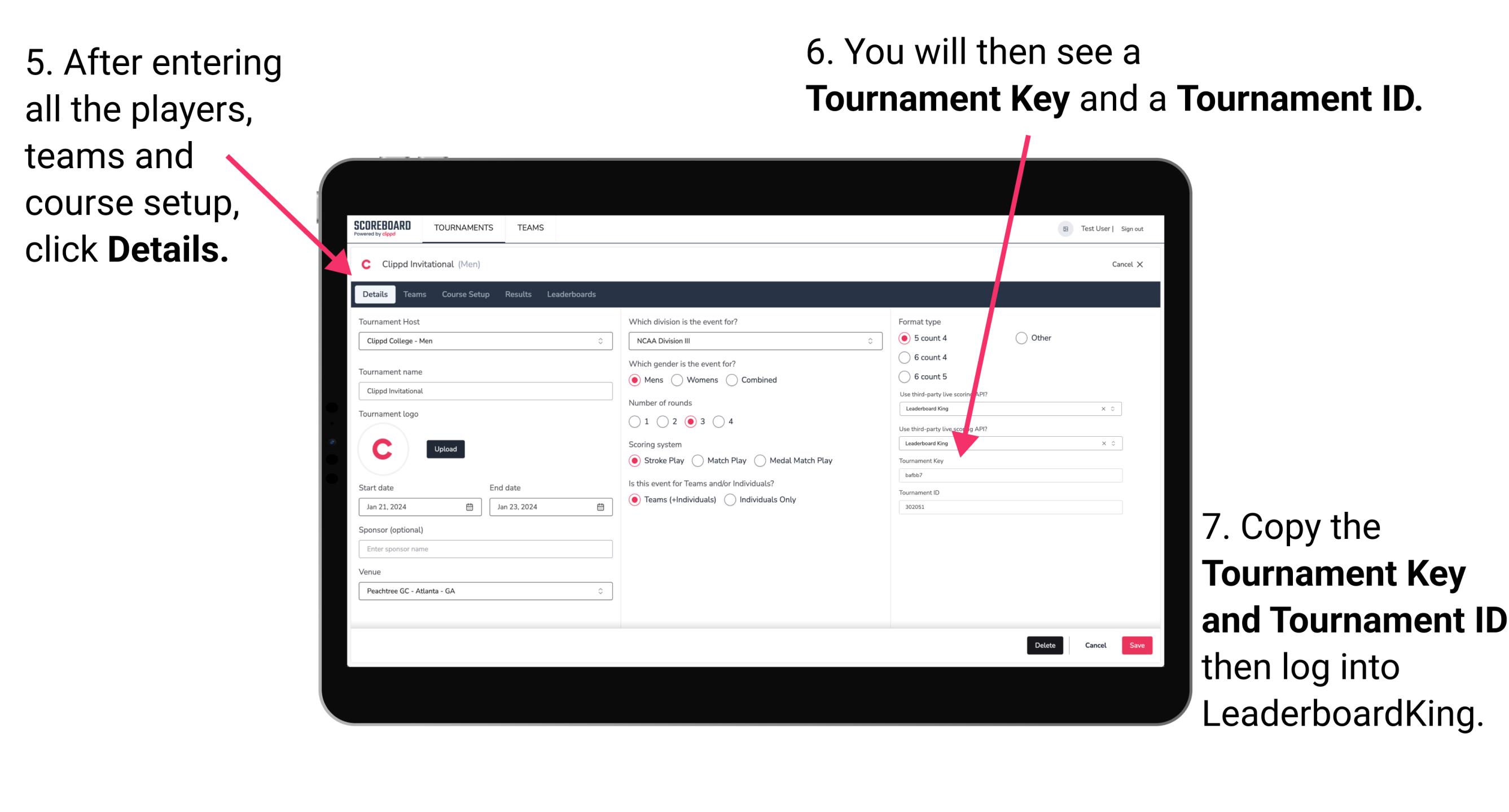The image size is (1509, 812).
Task: Click the TOURNAMENTS menu item
Action: click(x=462, y=228)
